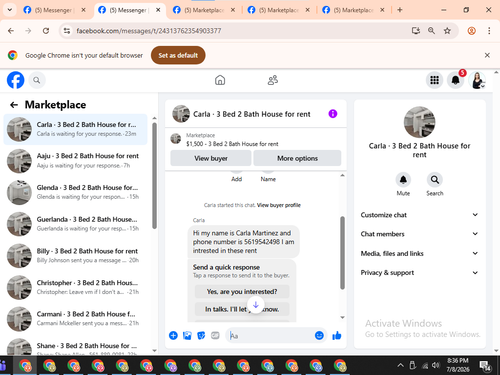
Task: Open the Friends icon in top navigation
Action: [273, 80]
